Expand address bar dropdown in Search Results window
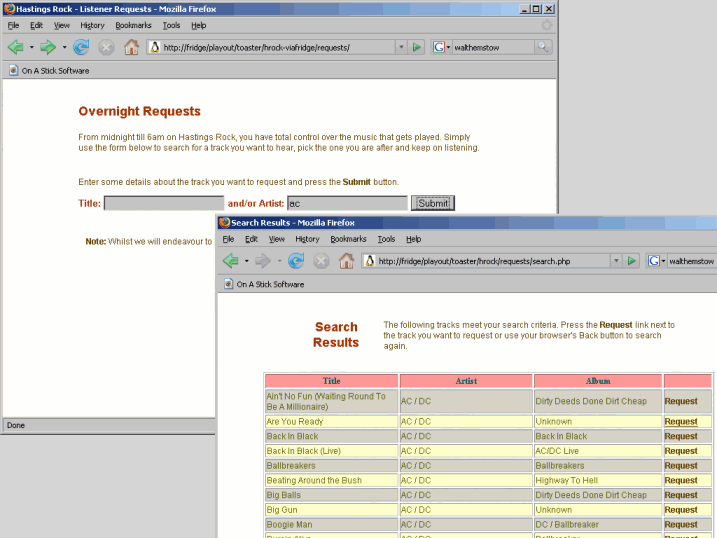This screenshot has height=538, width=717. pos(616,261)
